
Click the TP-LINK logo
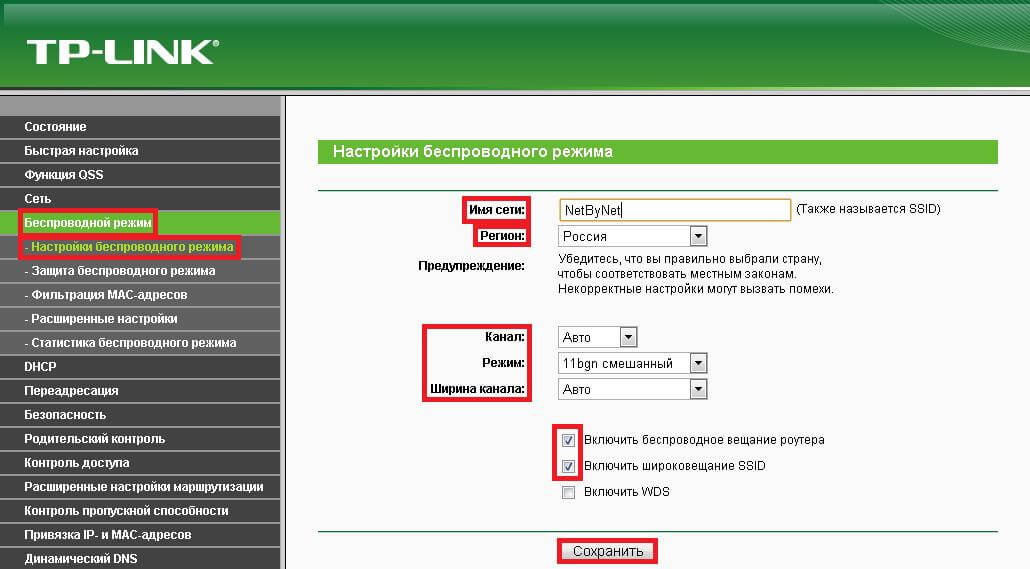122,52
